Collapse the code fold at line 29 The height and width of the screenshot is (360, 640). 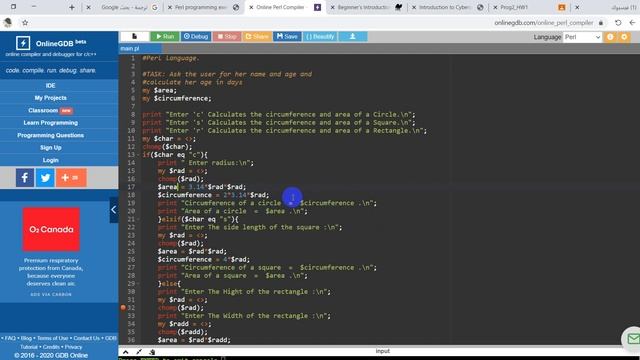(138, 284)
